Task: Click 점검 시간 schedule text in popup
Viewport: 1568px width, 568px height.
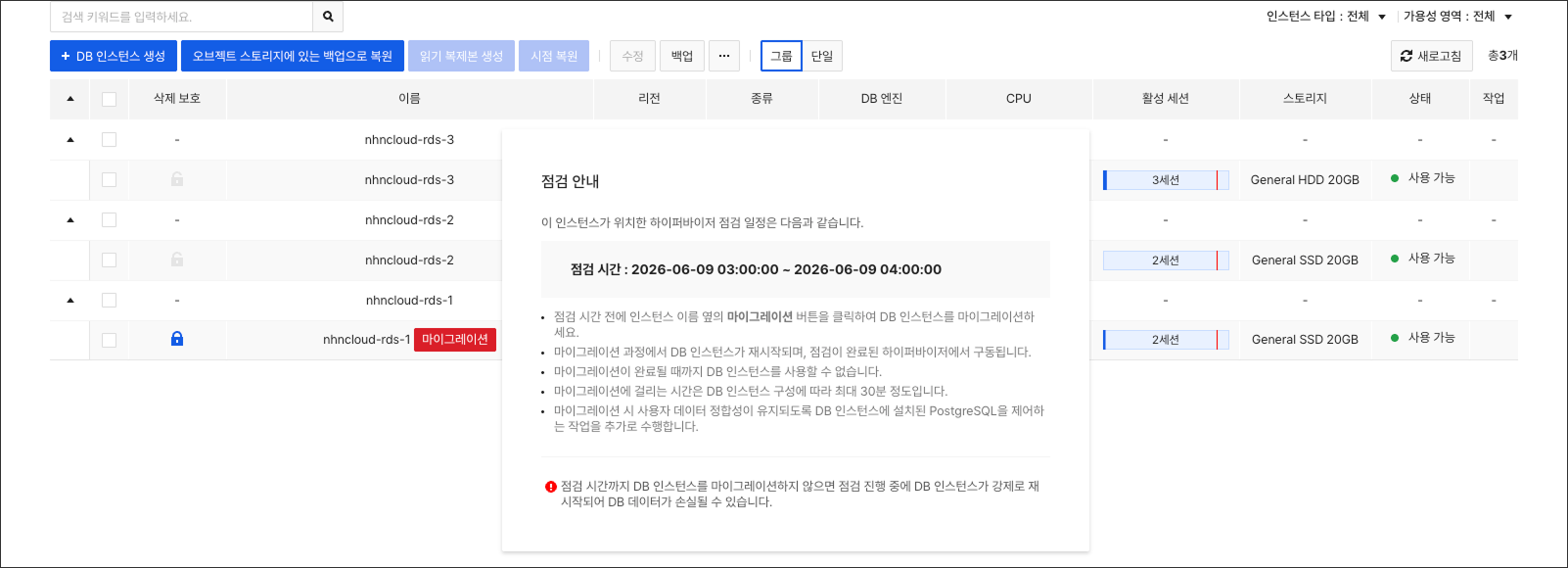Action: (x=756, y=269)
